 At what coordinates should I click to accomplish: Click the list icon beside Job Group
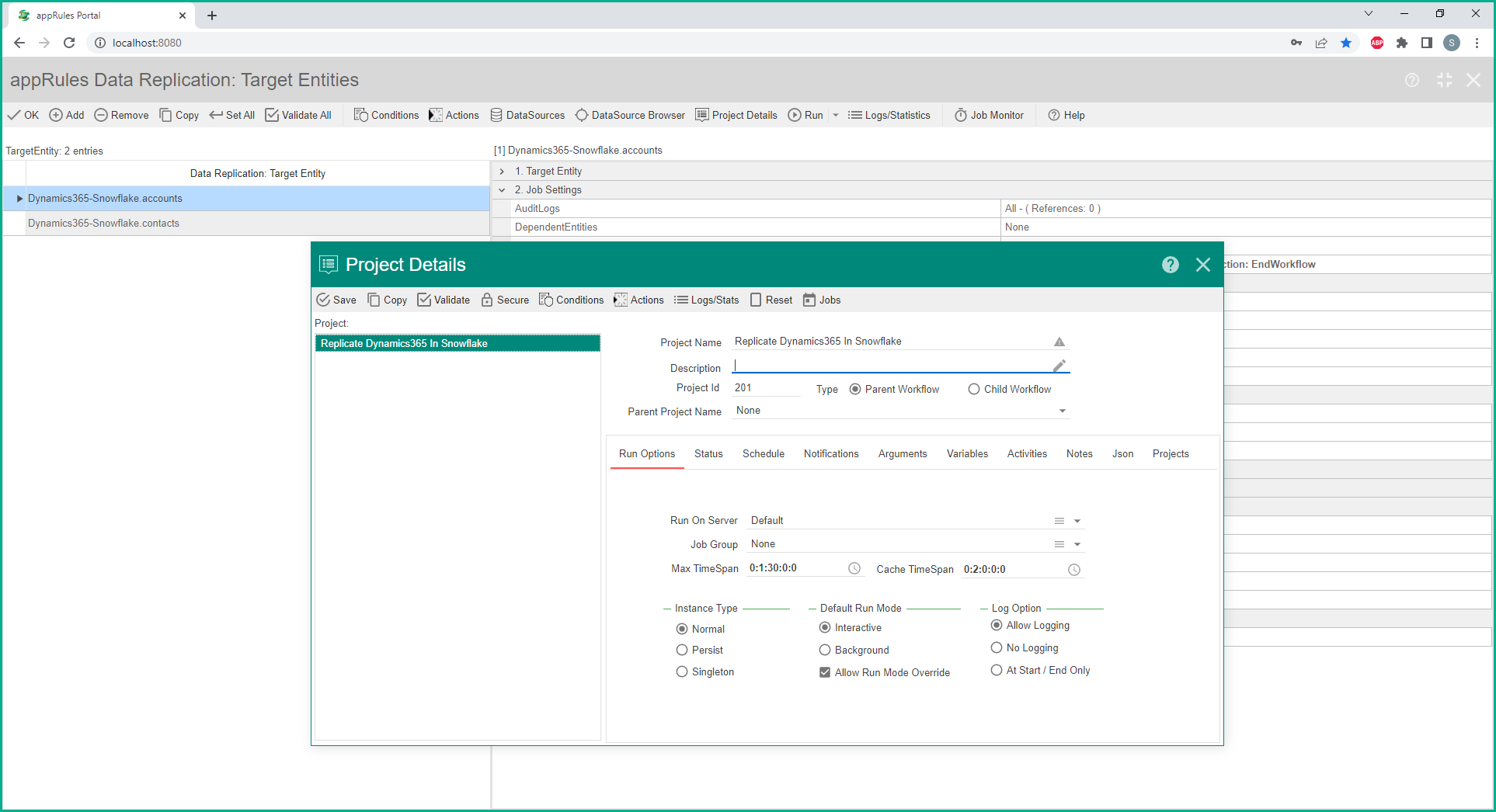click(x=1059, y=544)
